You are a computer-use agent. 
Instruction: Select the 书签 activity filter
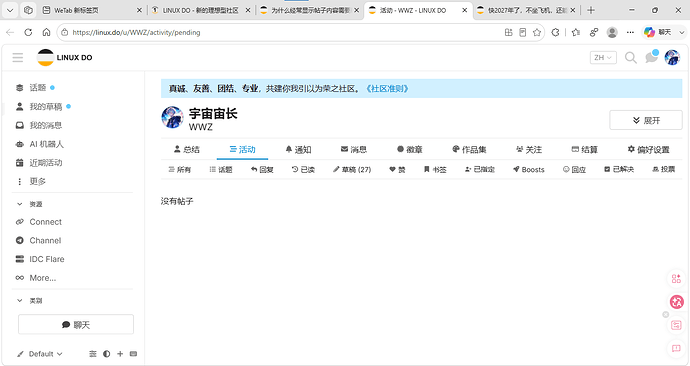(435, 169)
